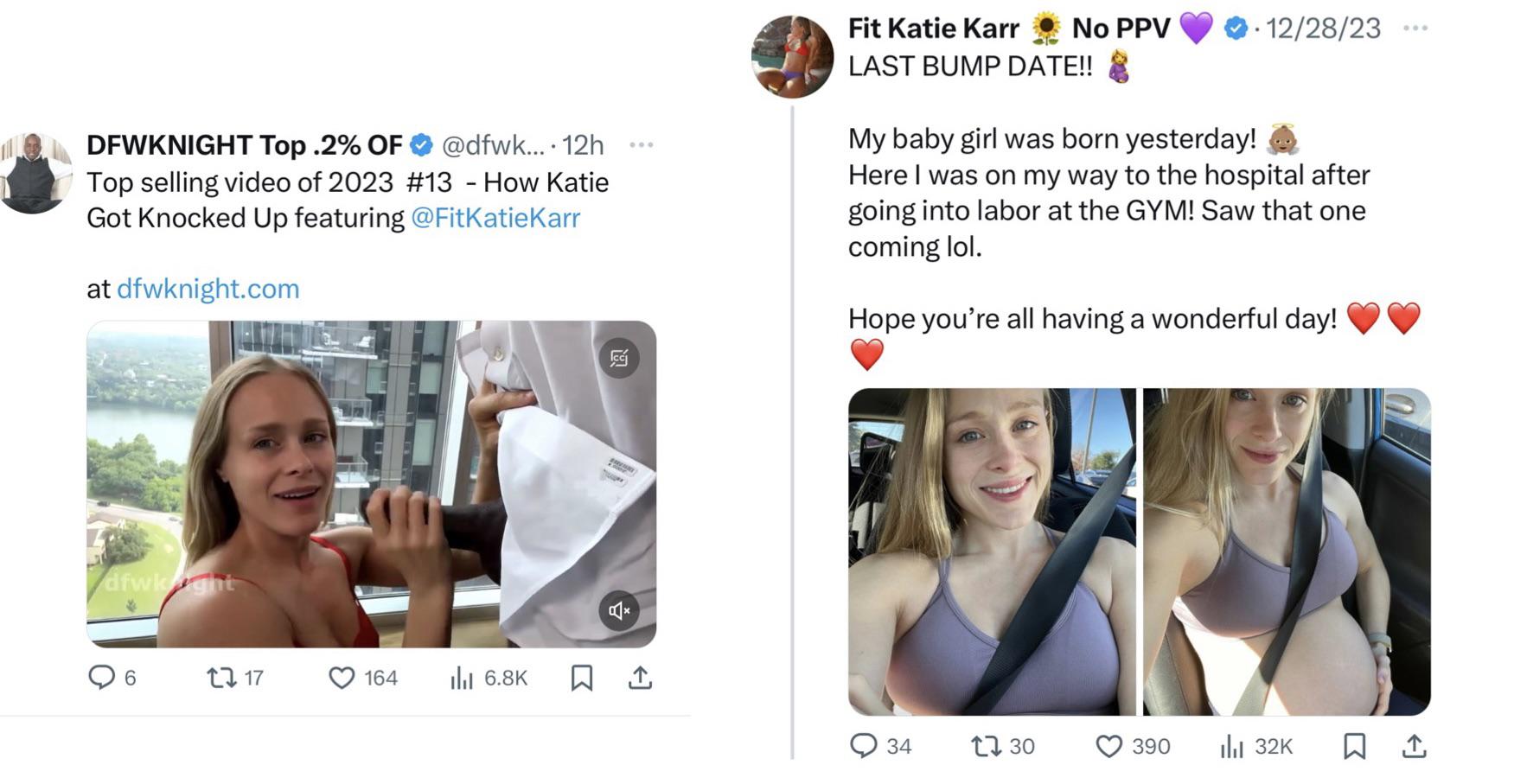Open DFWKNIGHT's profile avatar
The height and width of the screenshot is (784, 1514).
(x=33, y=173)
